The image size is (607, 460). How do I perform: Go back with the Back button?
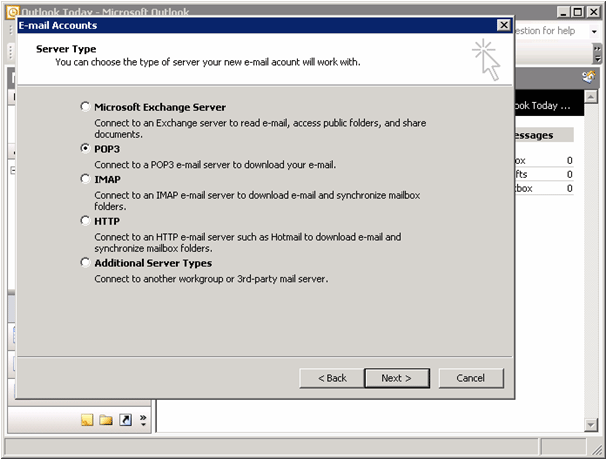[x=332, y=378]
